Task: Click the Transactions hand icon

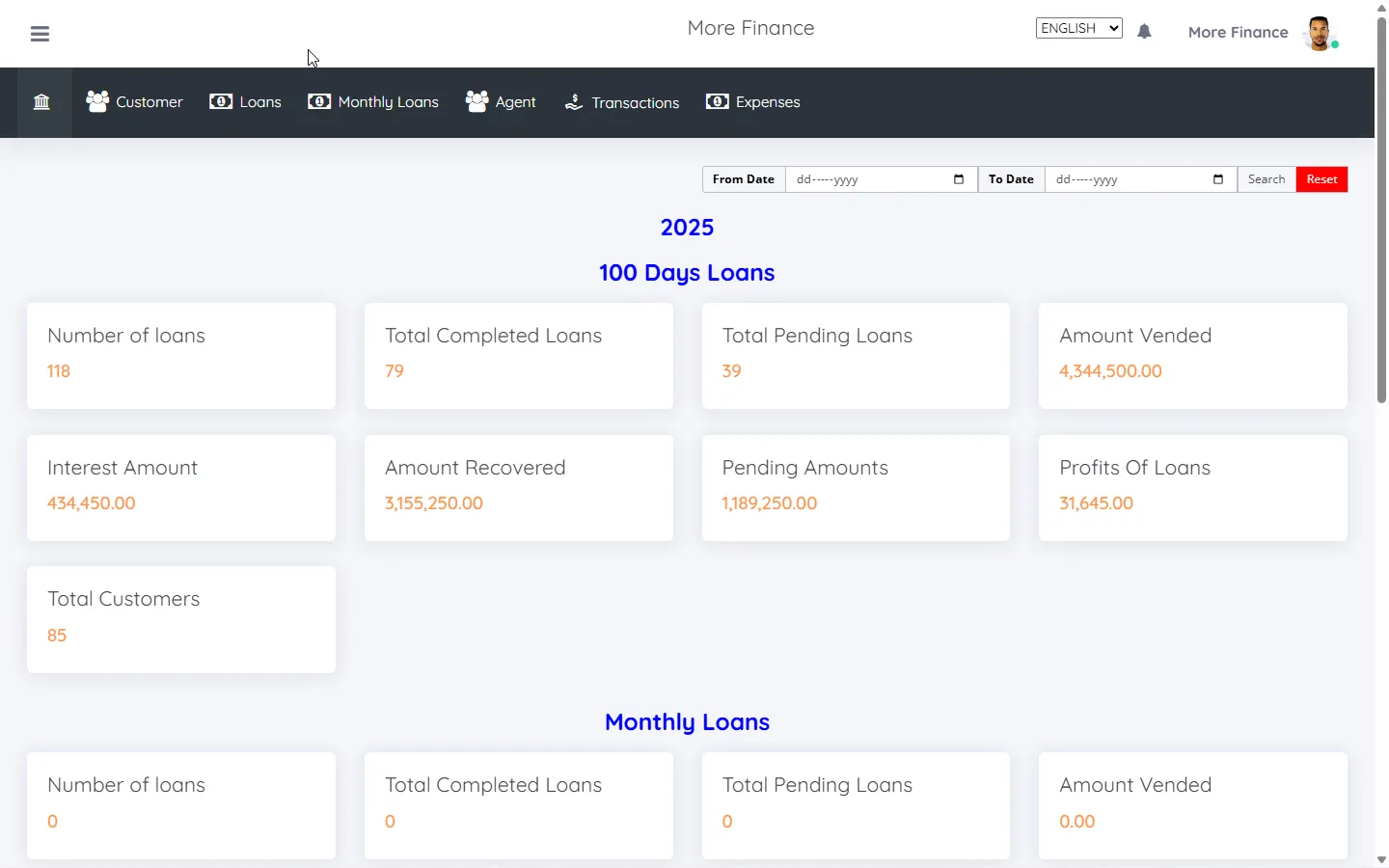Action: [574, 101]
